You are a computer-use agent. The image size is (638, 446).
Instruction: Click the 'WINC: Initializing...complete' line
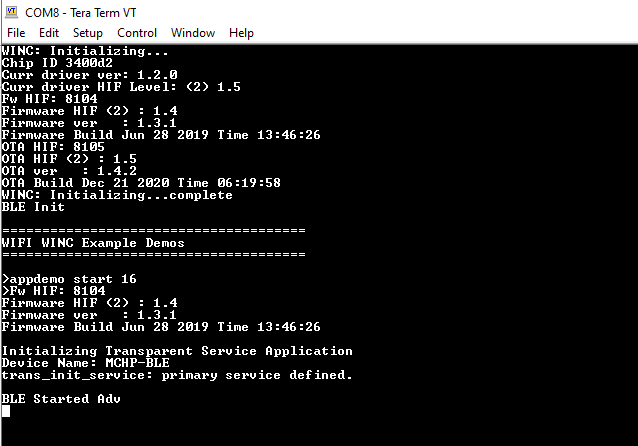tap(117, 195)
